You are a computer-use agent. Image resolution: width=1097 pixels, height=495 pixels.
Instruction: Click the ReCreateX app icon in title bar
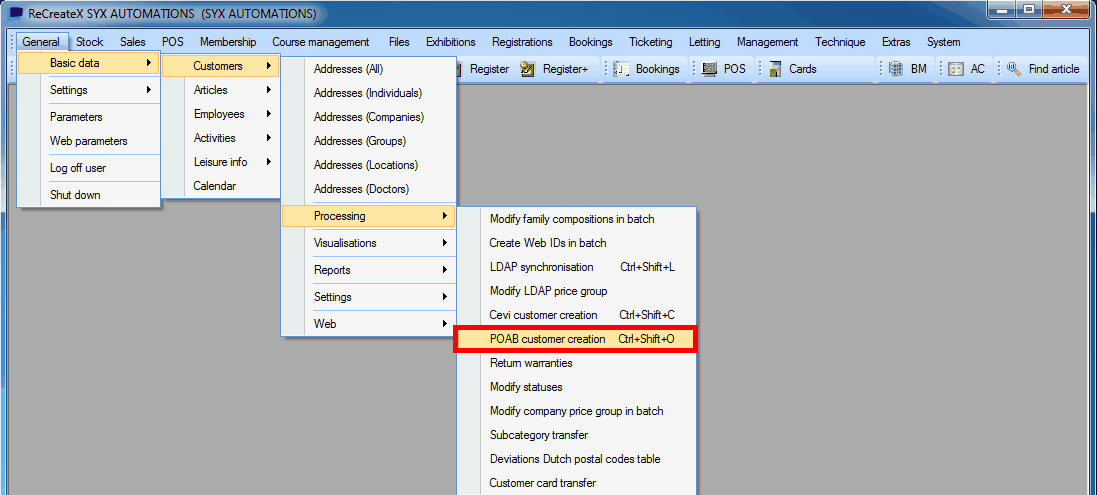click(x=16, y=14)
